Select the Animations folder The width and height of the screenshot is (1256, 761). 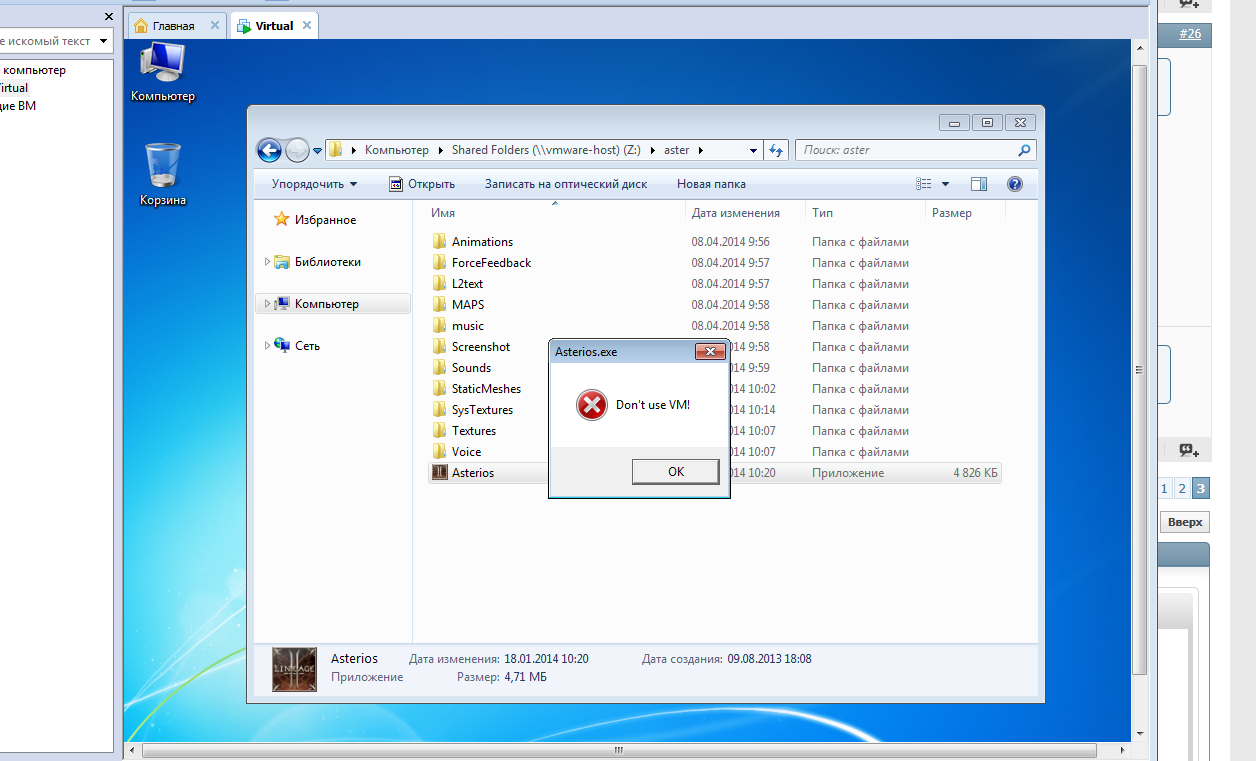coord(482,242)
